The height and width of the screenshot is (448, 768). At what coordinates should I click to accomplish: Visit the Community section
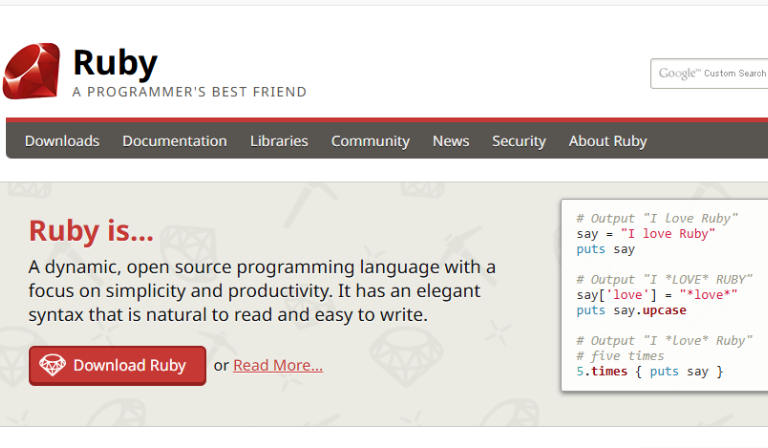370,141
